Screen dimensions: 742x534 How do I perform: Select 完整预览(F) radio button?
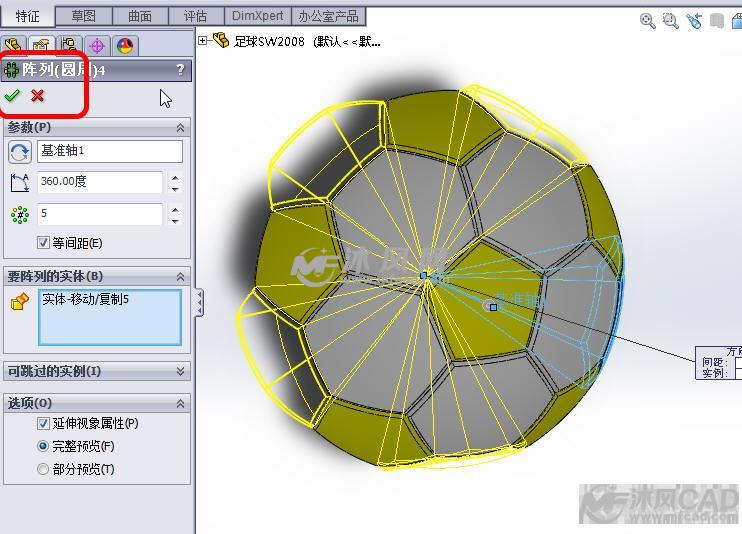tap(43, 446)
